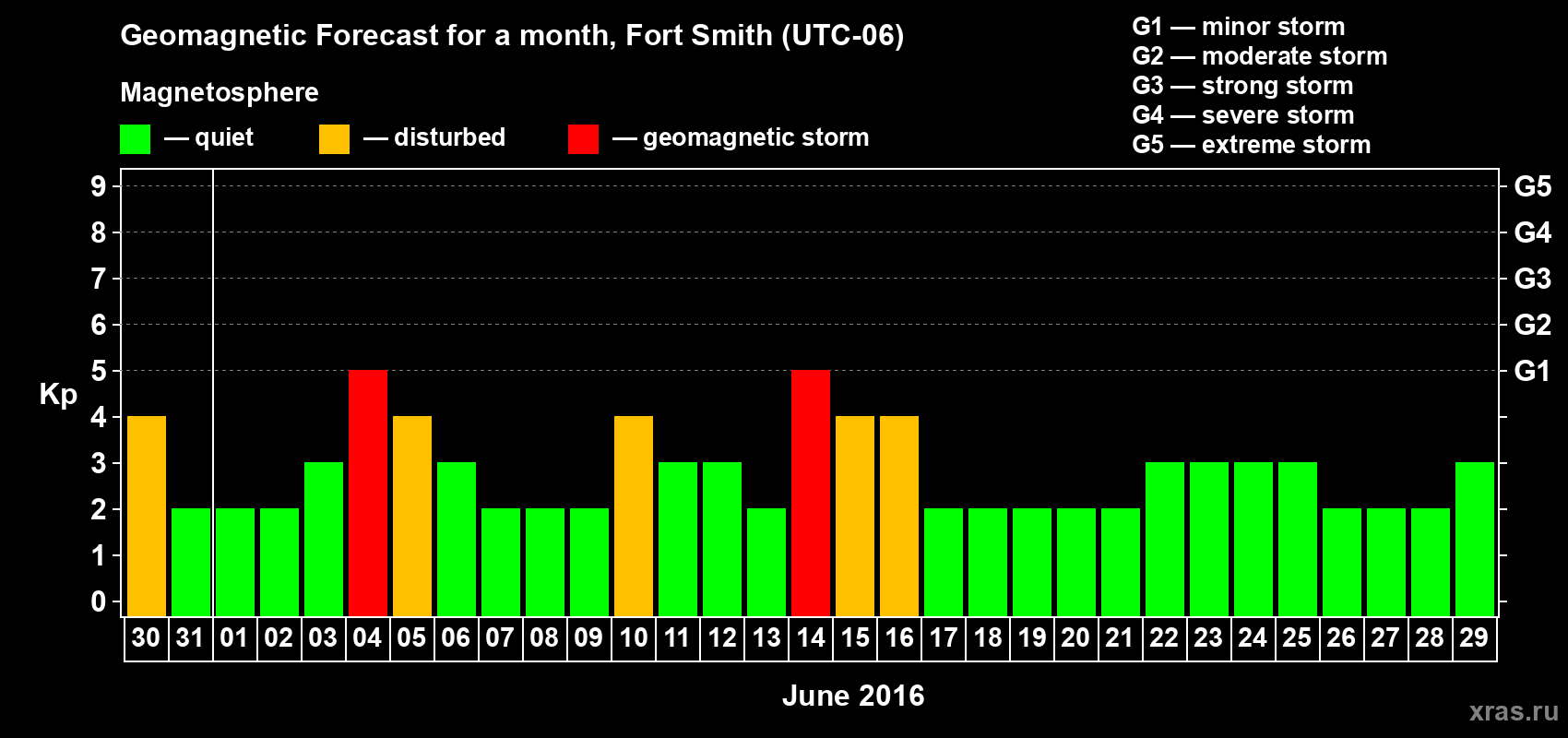Select the green bar for May 31

point(191,563)
